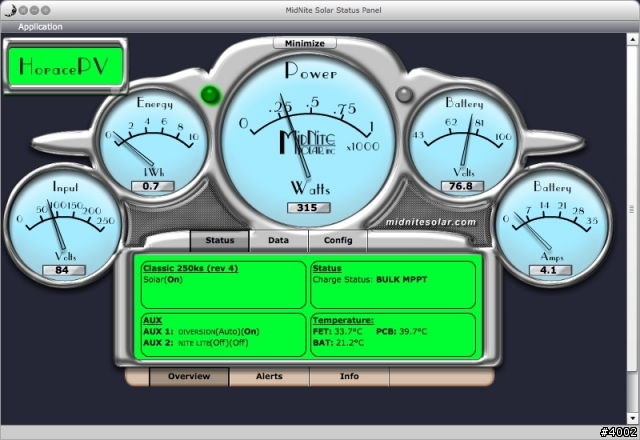Click the Energy kWh gauge dial
The image size is (640, 440).
tap(154, 144)
